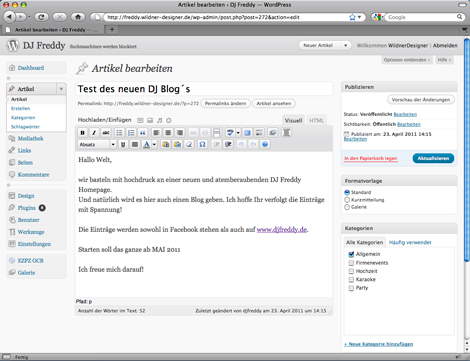Open editor help with the question-mark icon
The image size is (470, 361).
[265, 144]
